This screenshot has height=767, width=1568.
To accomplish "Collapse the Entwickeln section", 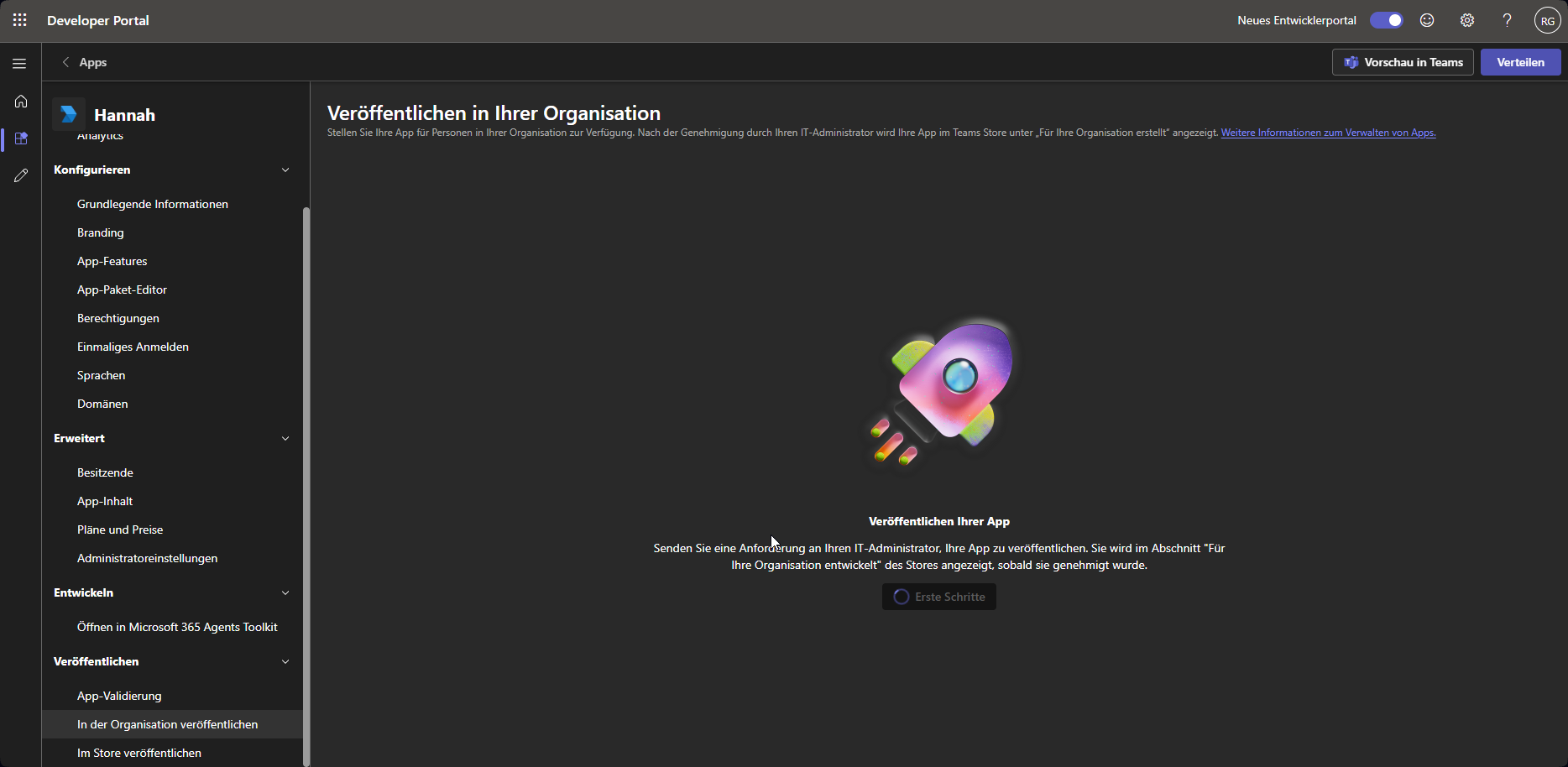I will [x=285, y=592].
